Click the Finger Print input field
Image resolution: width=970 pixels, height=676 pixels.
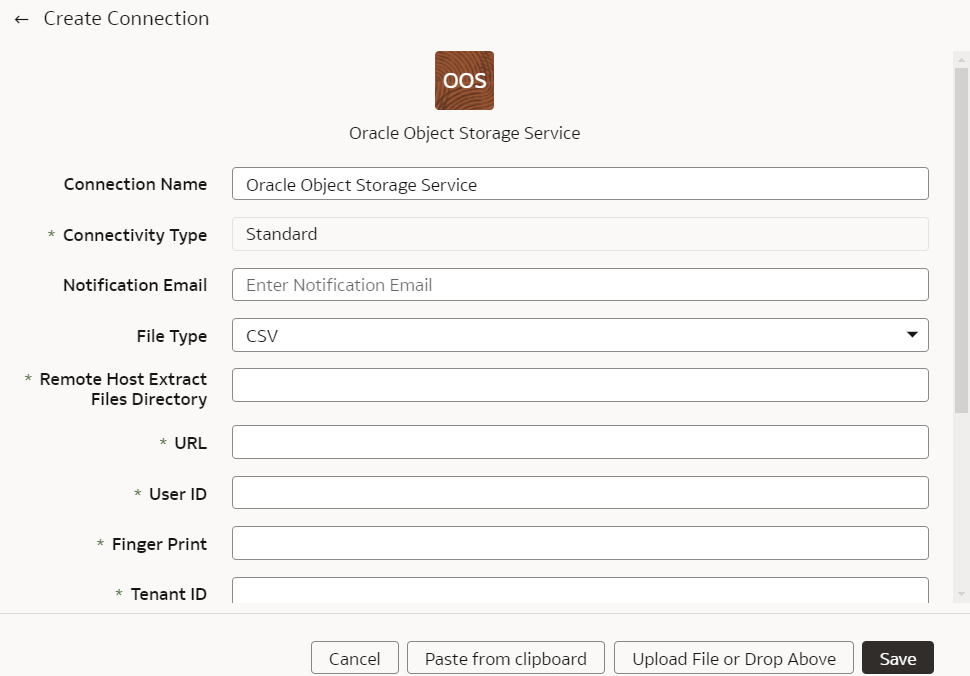tap(580, 542)
